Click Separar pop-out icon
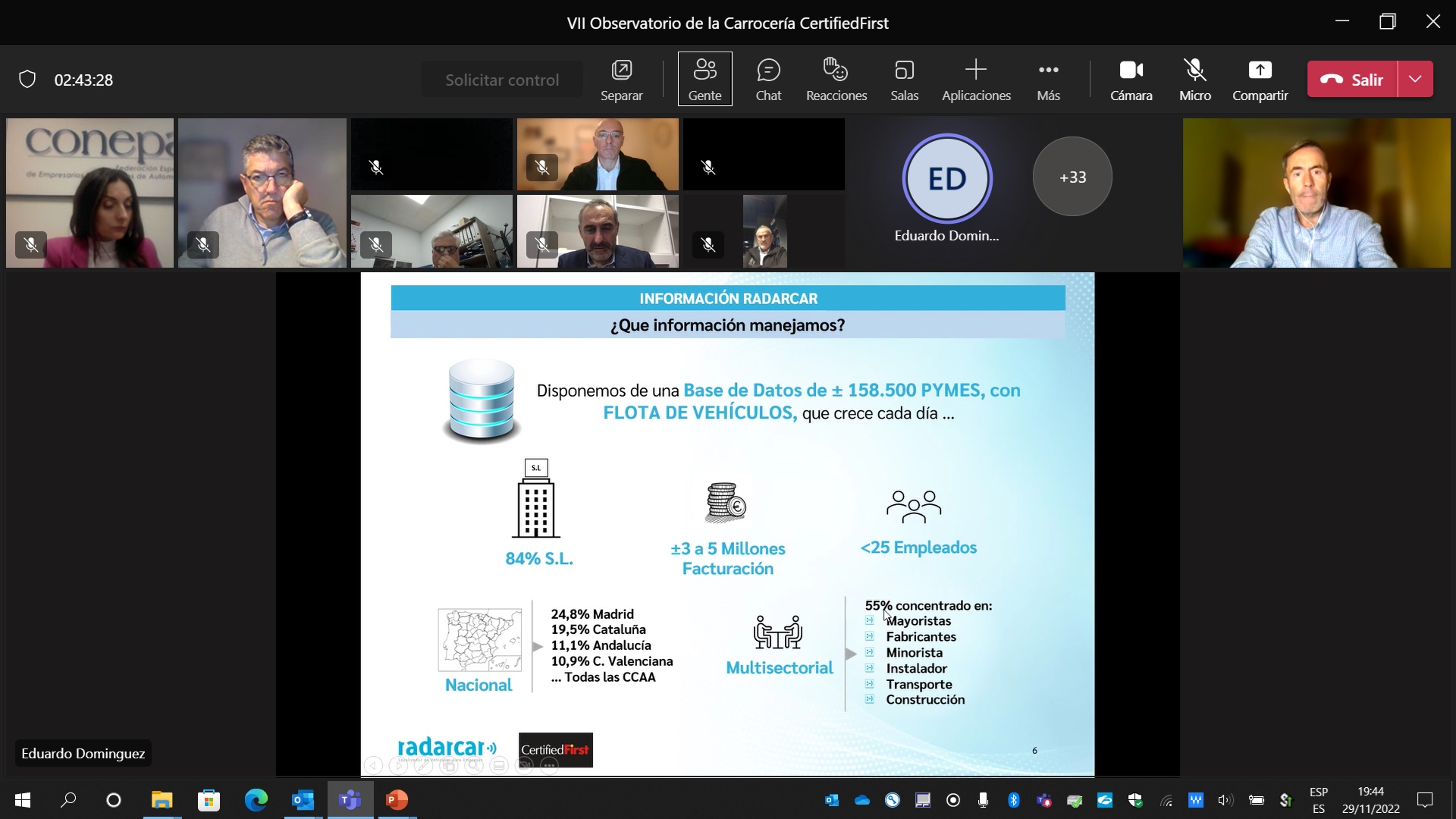Viewport: 1456px width, 819px height. [621, 71]
